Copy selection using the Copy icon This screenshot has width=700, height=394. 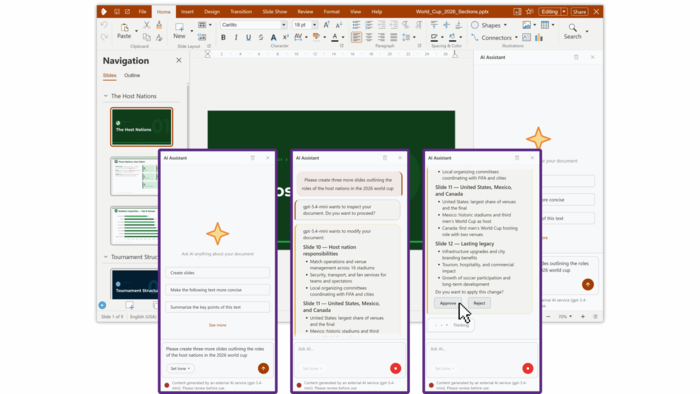pos(146,37)
